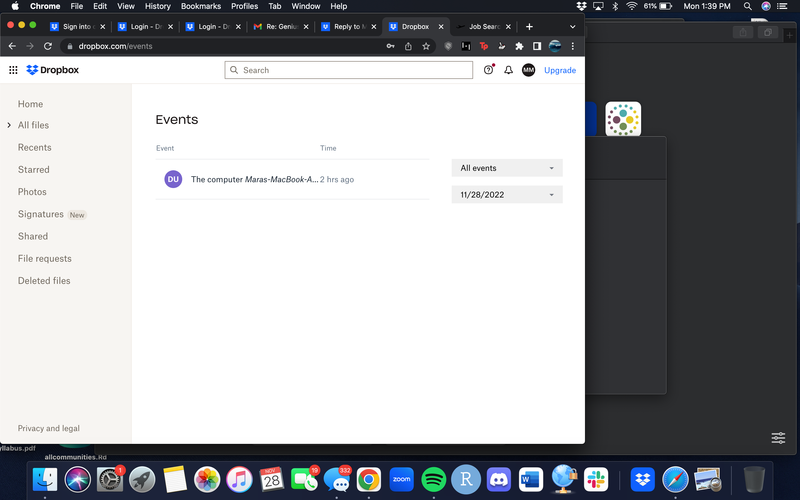The image size is (800, 500).
Task: Open the Dropbox app grid icon
Action: [13, 70]
